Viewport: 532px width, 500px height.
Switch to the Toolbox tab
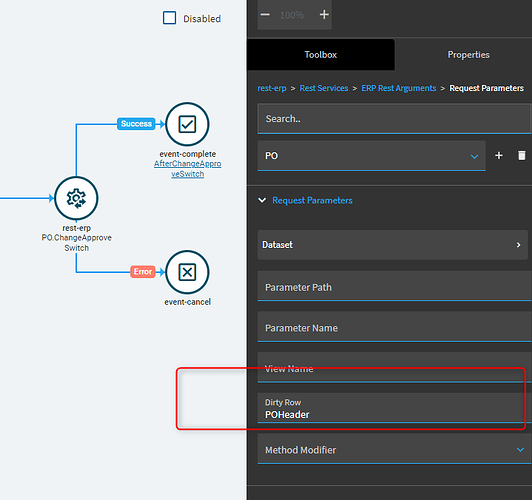(321, 55)
